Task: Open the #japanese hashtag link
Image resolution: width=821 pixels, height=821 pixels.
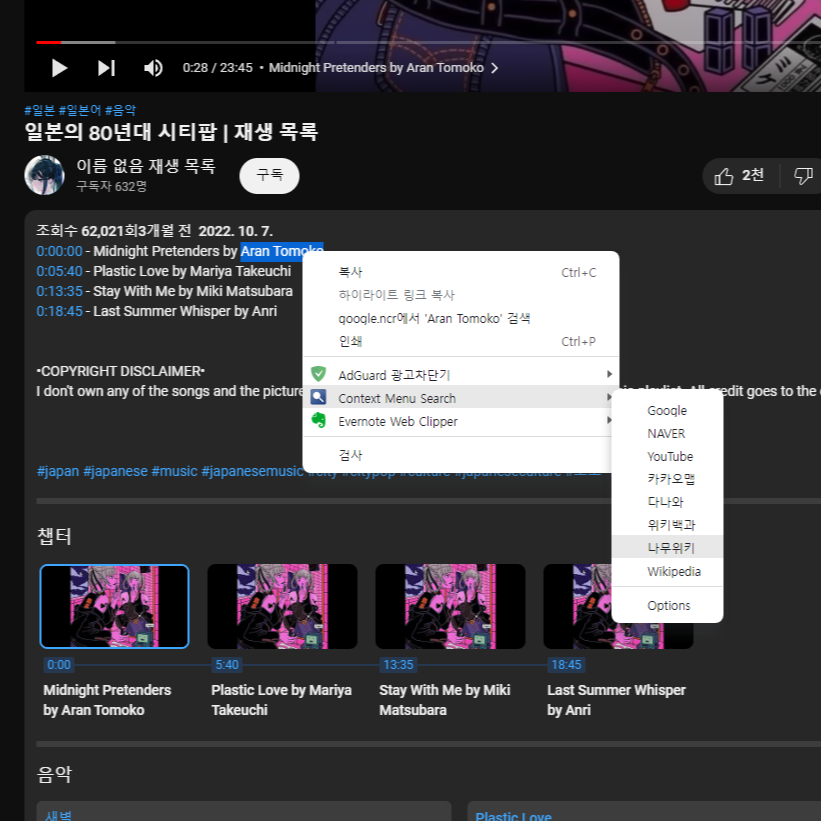Action: 115,471
